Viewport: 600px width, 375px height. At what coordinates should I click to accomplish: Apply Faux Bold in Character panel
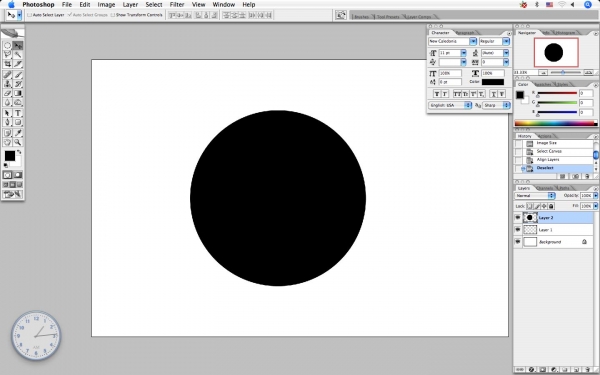point(437,94)
